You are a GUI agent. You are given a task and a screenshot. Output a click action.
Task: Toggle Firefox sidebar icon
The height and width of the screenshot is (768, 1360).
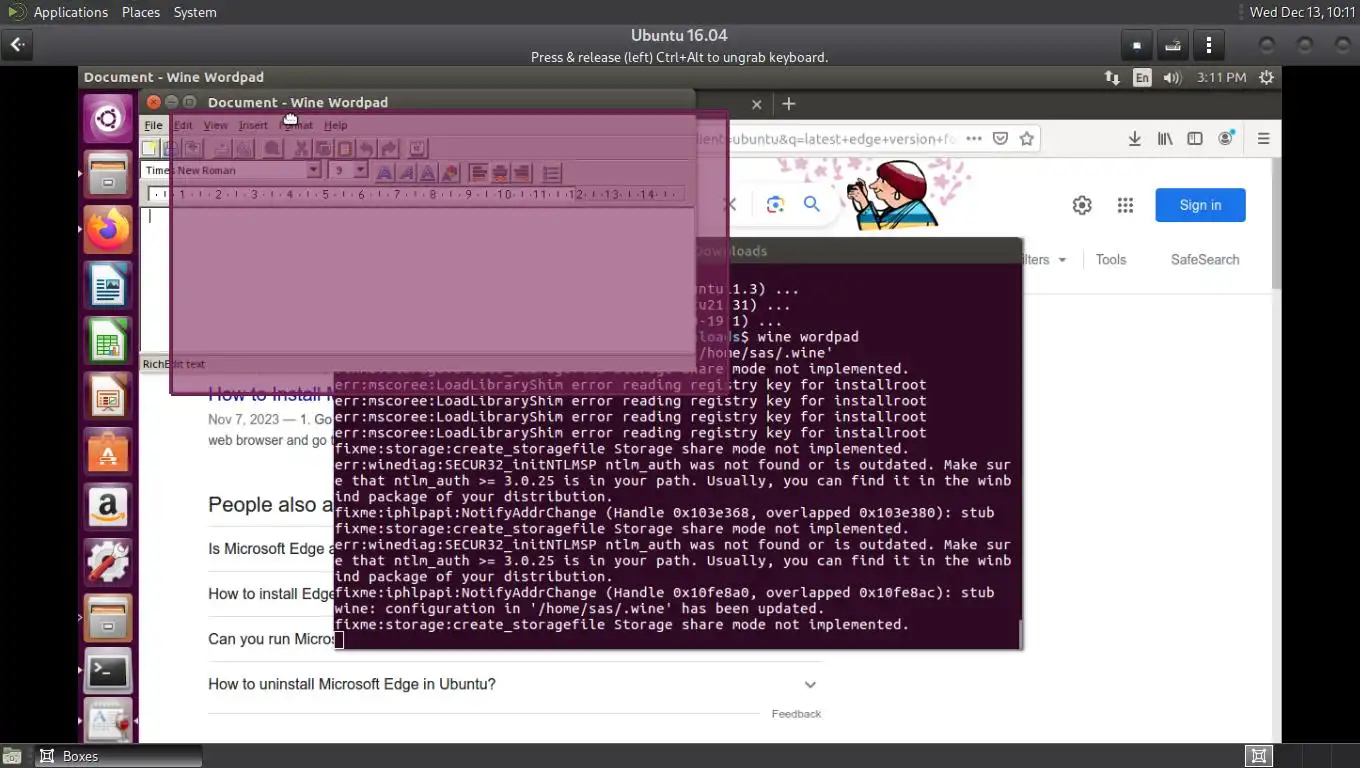point(1195,139)
